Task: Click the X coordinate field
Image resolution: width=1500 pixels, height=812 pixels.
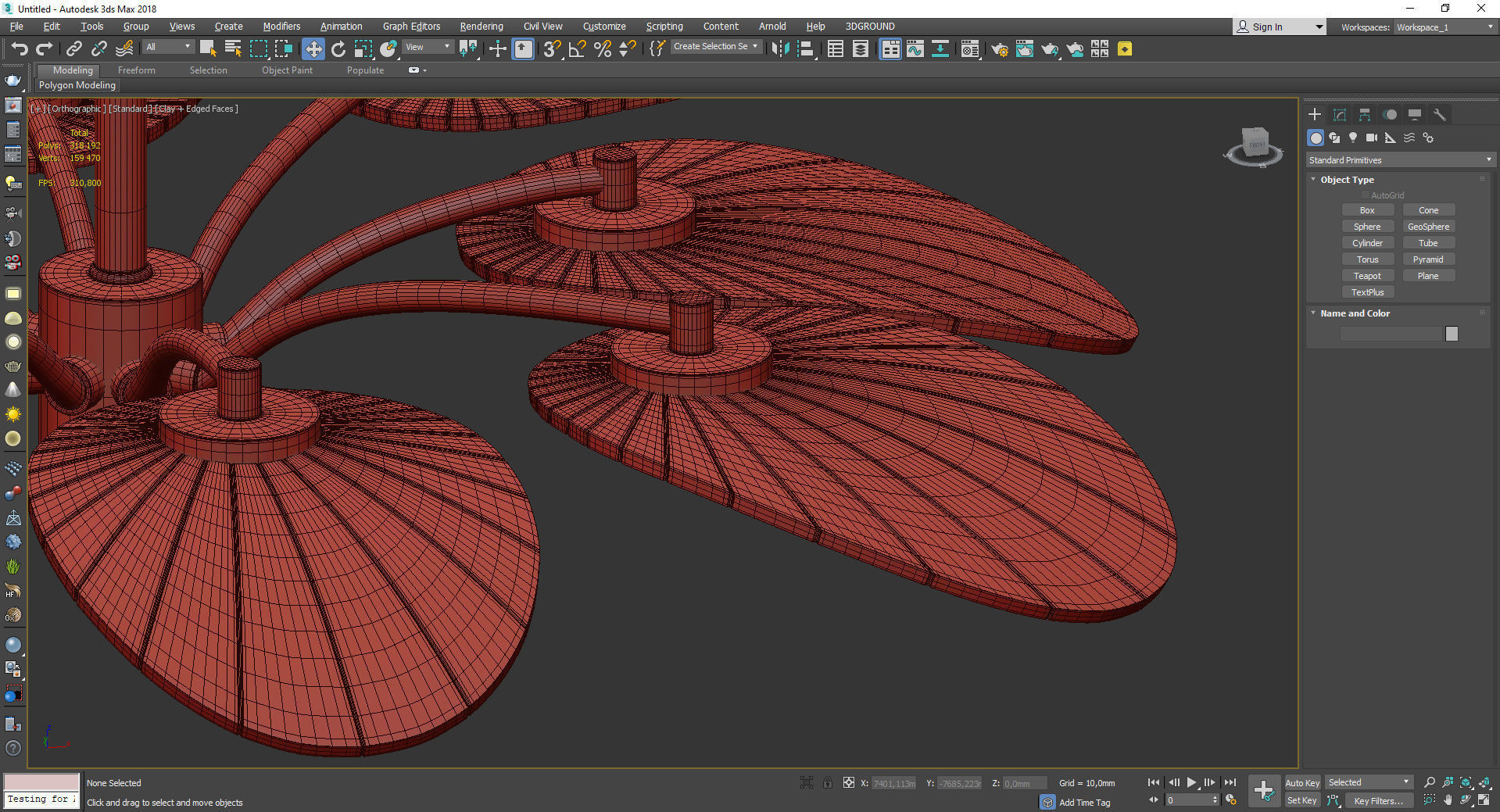Action: point(893,783)
